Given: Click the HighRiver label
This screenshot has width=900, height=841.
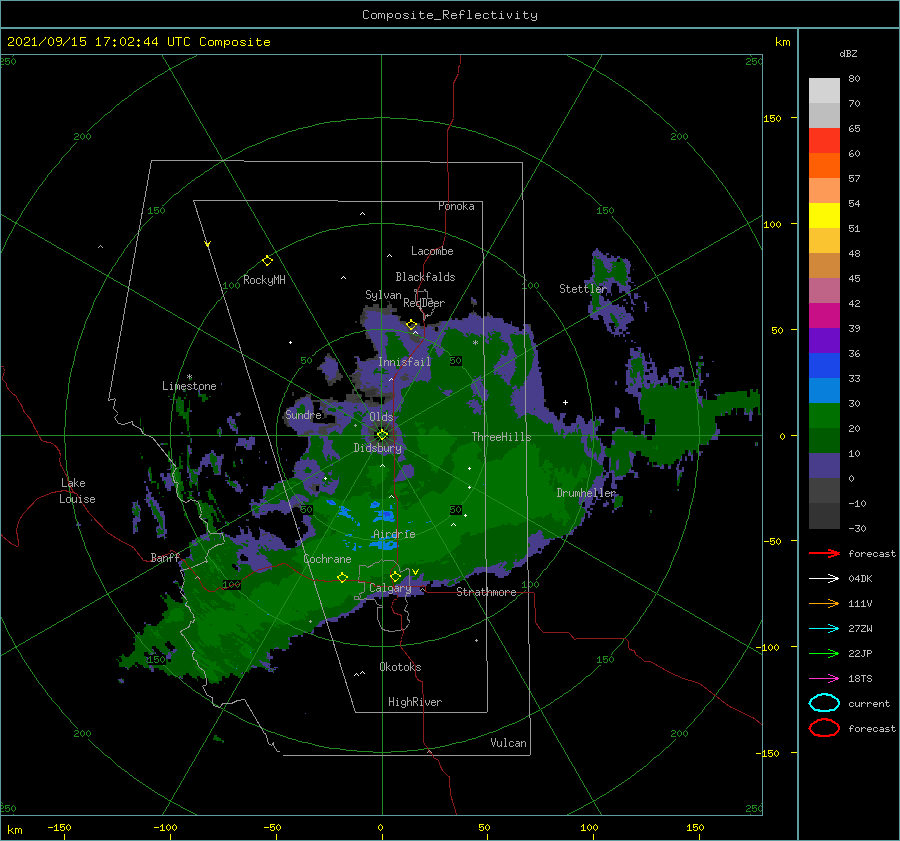Looking at the screenshot, I should [415, 702].
